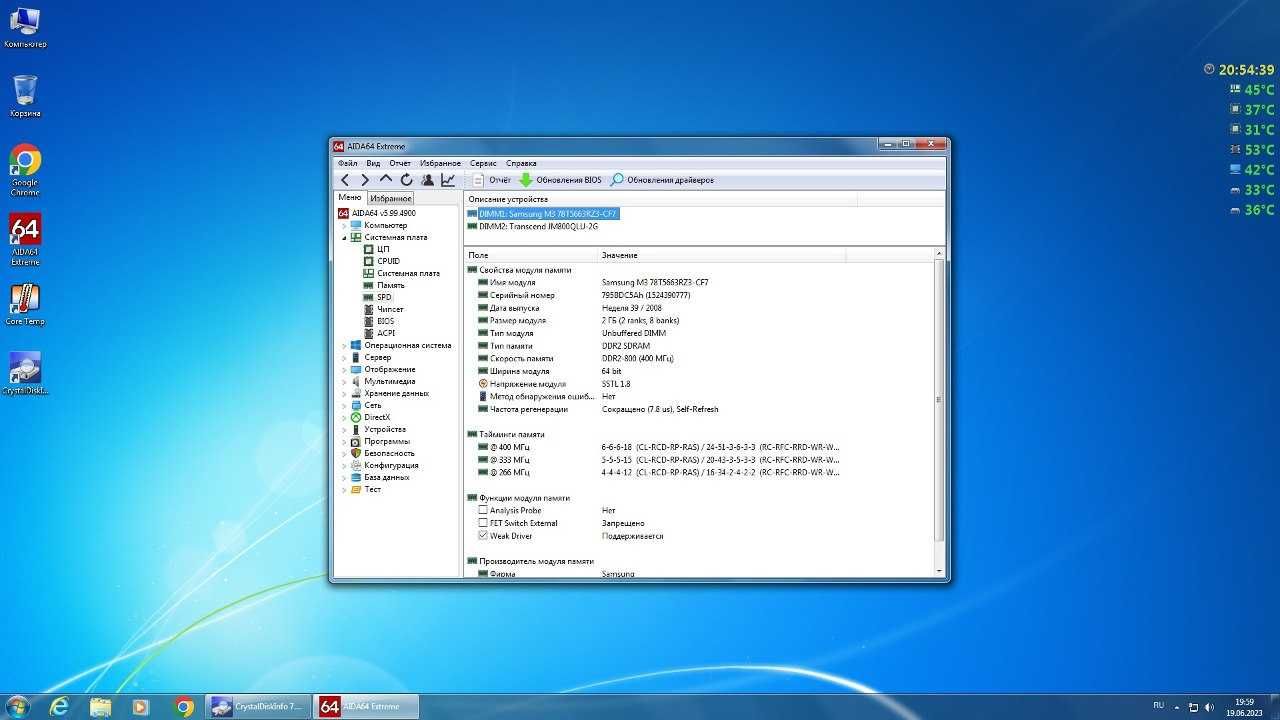Open Core Temp desktop shortcut

[25, 304]
